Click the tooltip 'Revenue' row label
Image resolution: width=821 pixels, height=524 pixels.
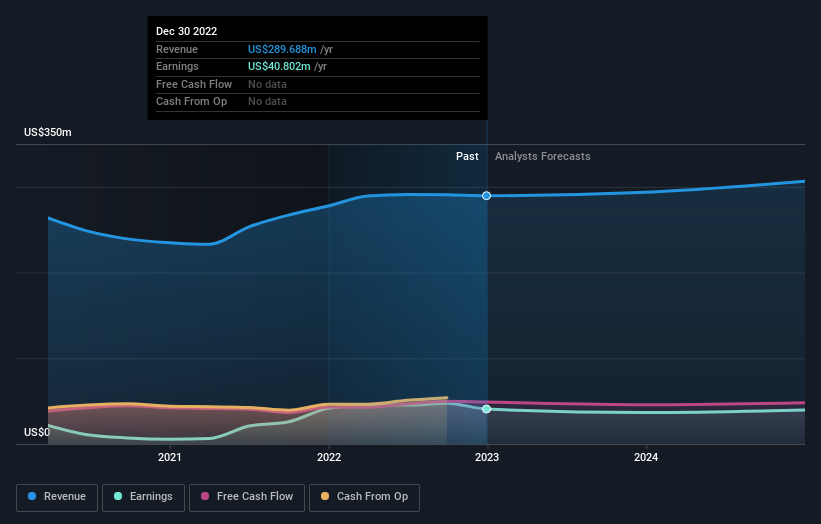coord(177,49)
